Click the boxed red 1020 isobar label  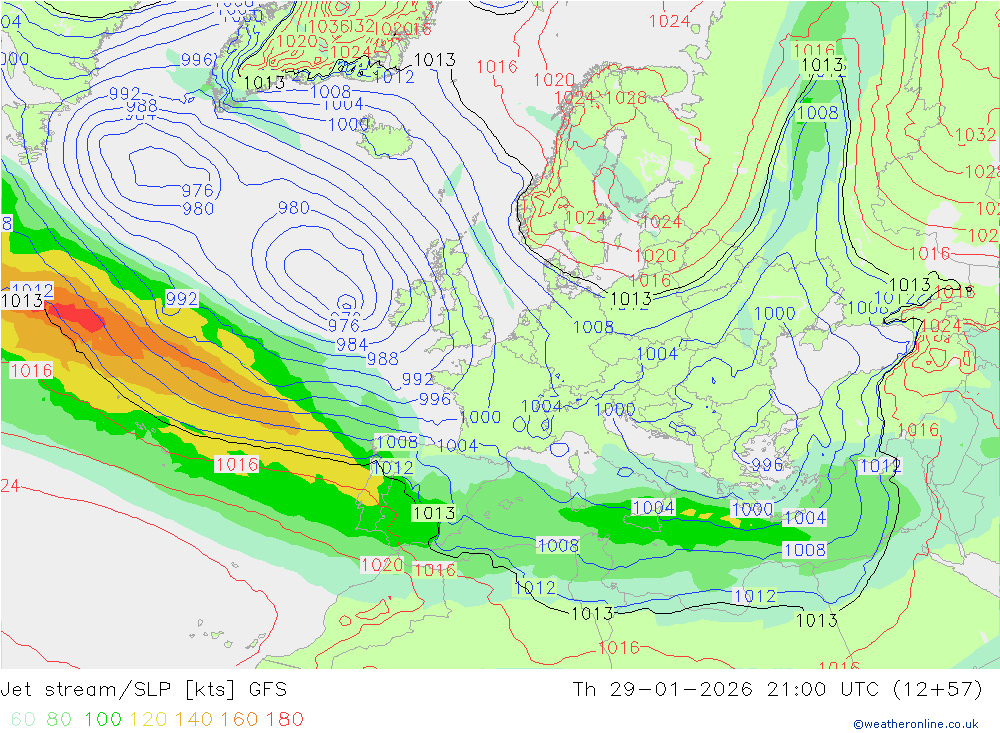click(x=382, y=565)
